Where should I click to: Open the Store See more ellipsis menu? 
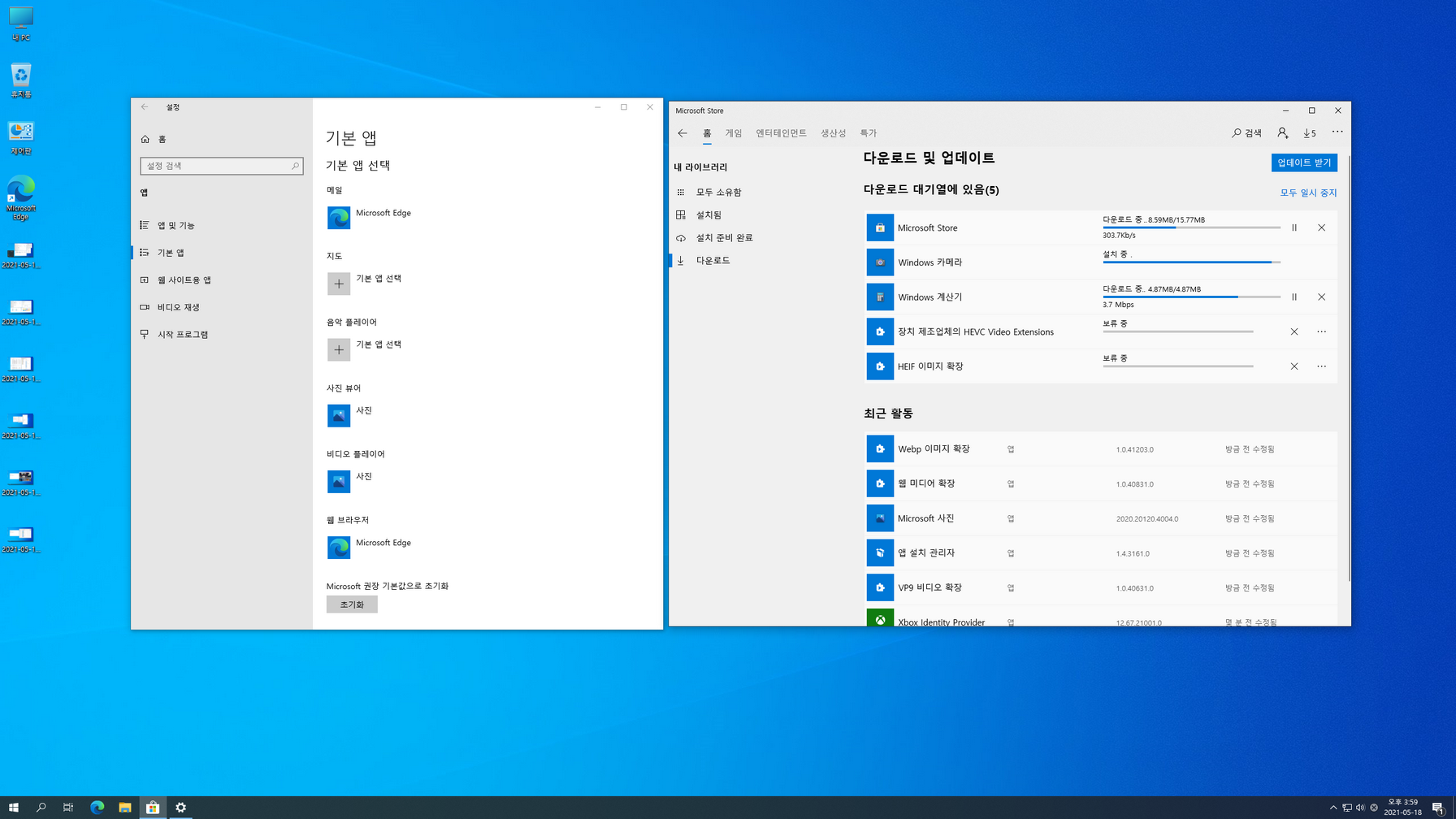click(x=1337, y=132)
